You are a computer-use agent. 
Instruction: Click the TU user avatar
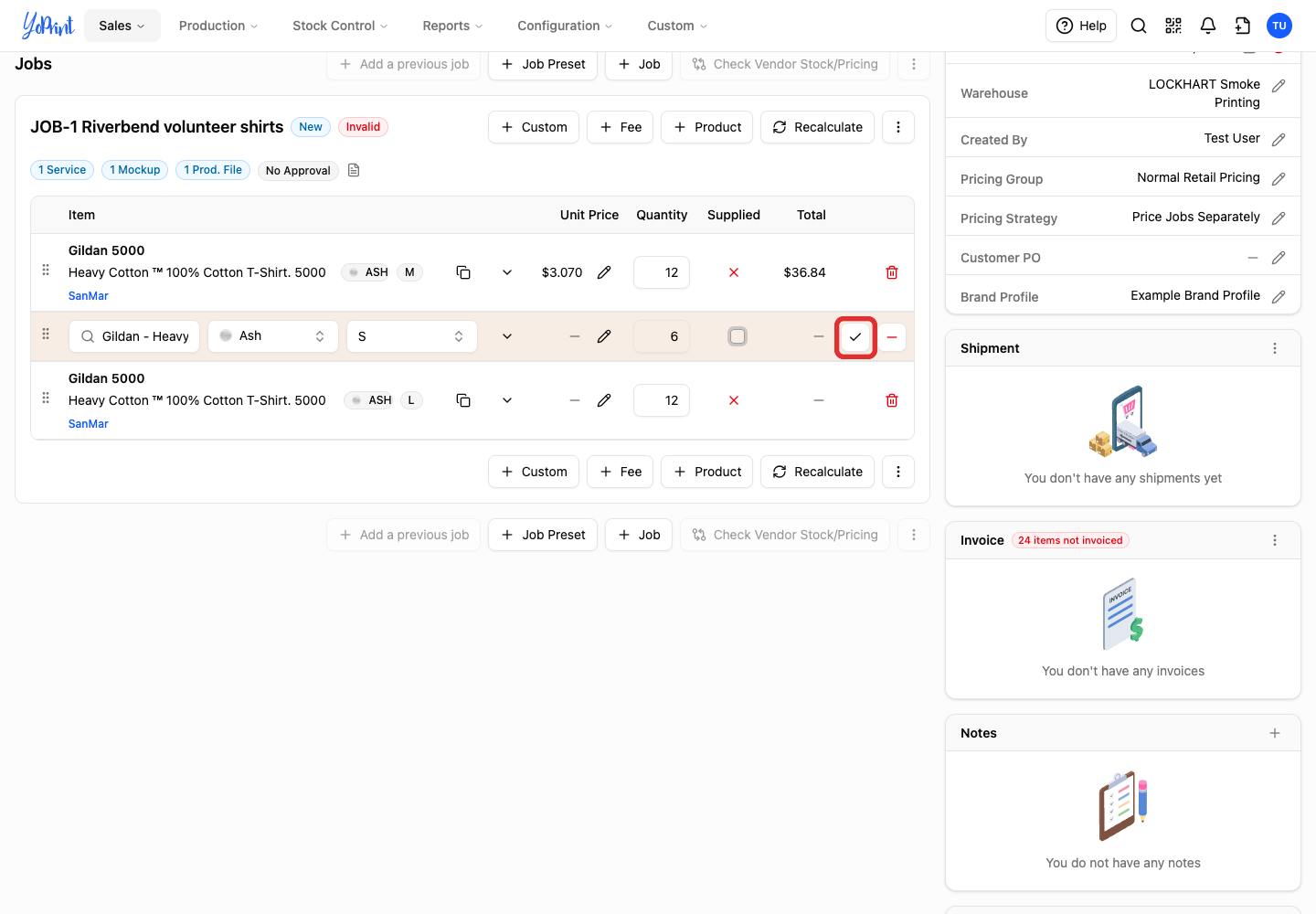(x=1279, y=26)
